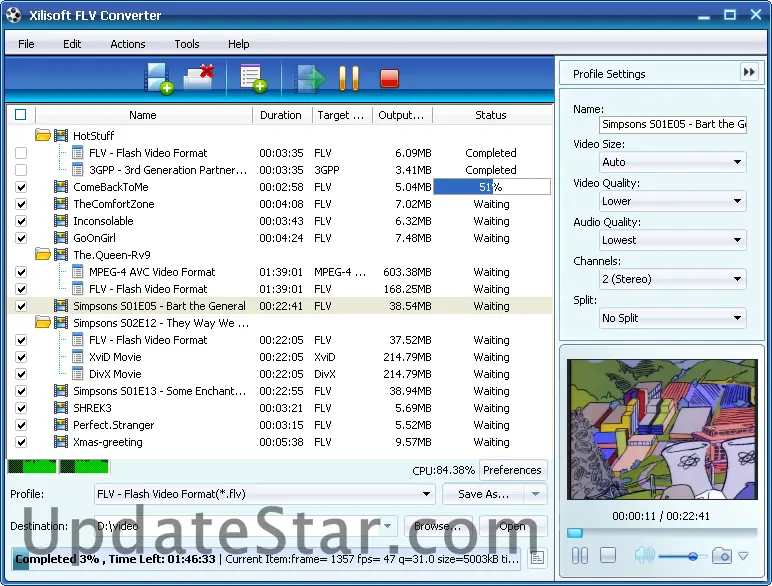Expand the Channels dropdown set to Stereo
This screenshot has width=772, height=586.
(673, 279)
